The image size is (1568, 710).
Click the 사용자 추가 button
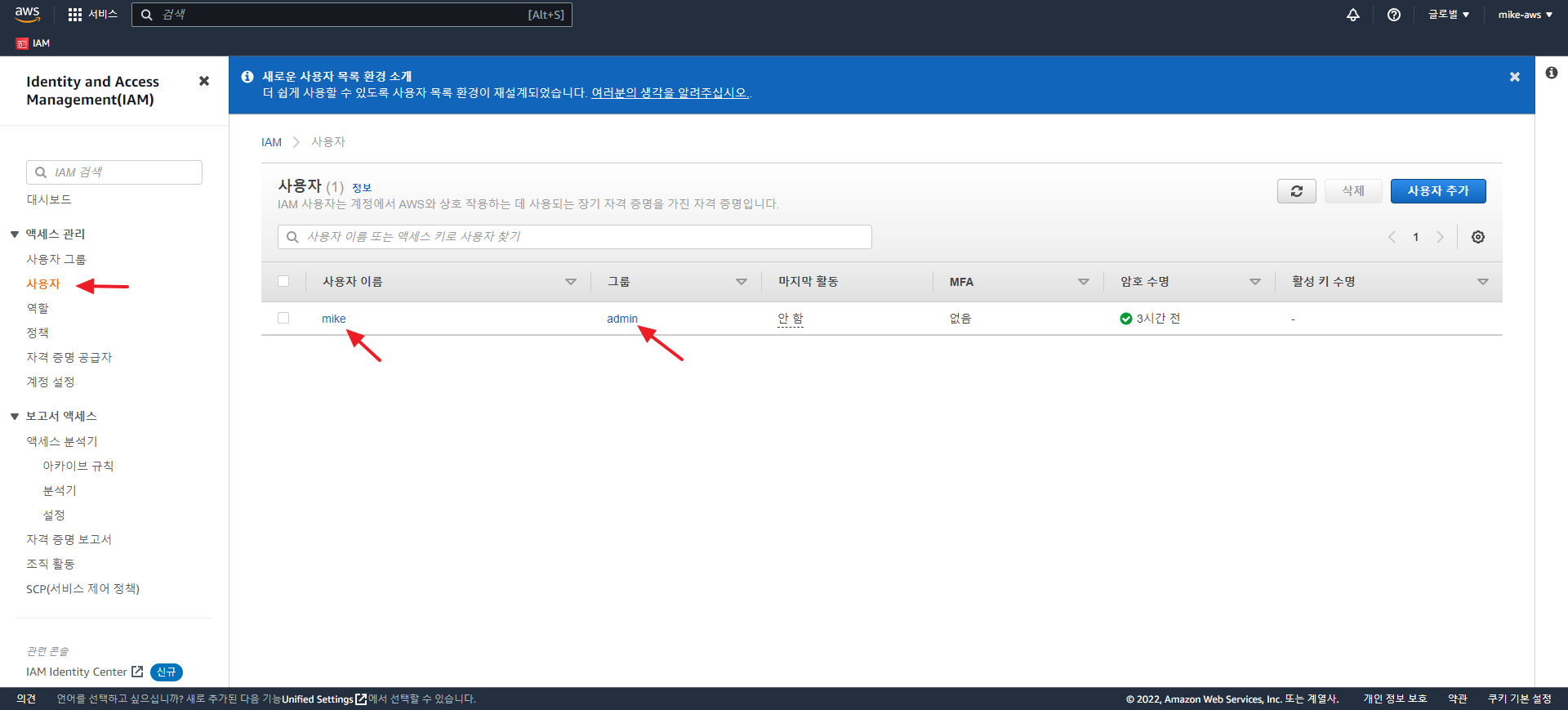1438,191
